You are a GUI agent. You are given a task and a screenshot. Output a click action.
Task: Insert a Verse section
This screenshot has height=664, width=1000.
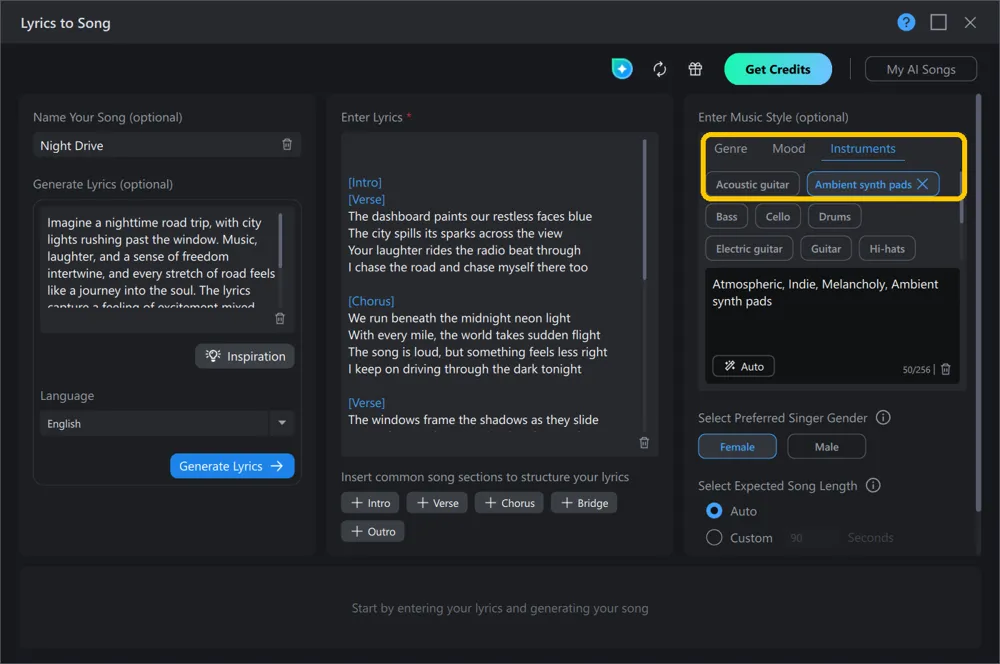pos(438,503)
